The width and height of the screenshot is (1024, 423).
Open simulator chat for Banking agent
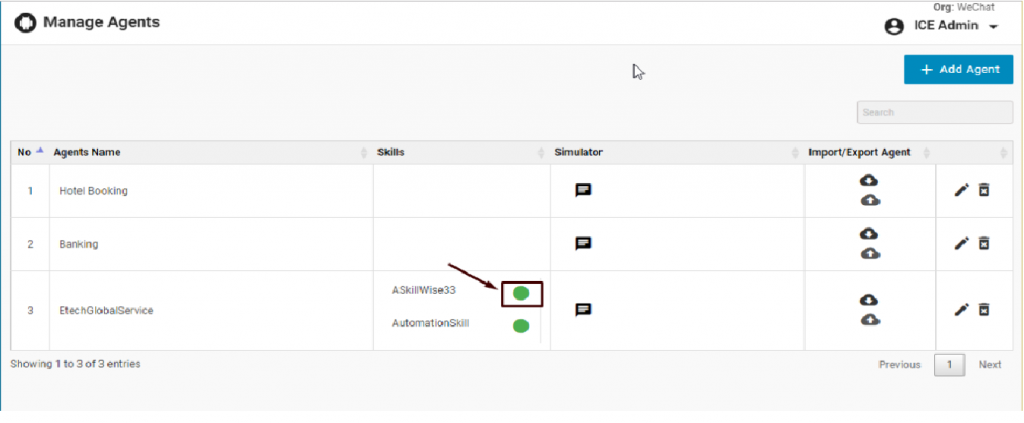[584, 243]
